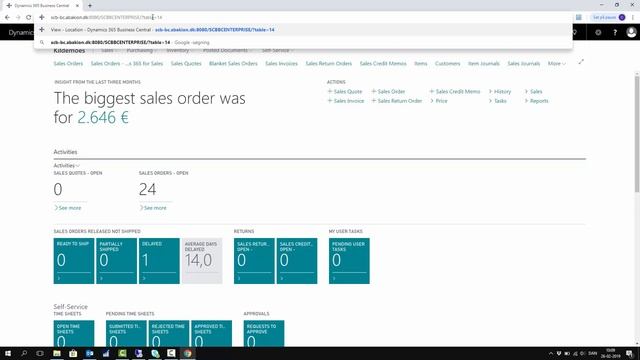The image size is (640, 360).
Task: Open the Sales Quotes list
Action: (186, 64)
